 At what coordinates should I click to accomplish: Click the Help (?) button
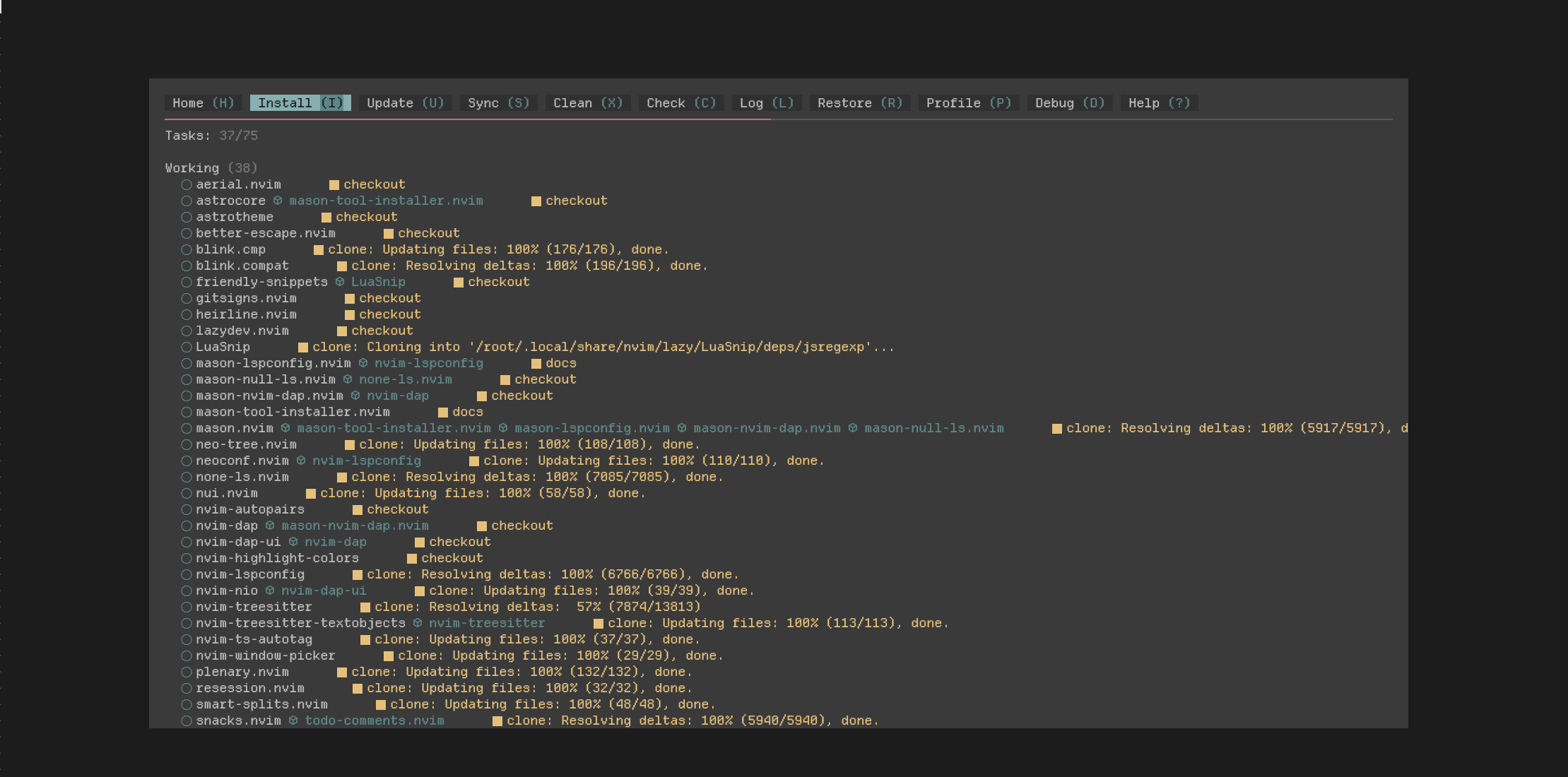pyautogui.click(x=1159, y=103)
